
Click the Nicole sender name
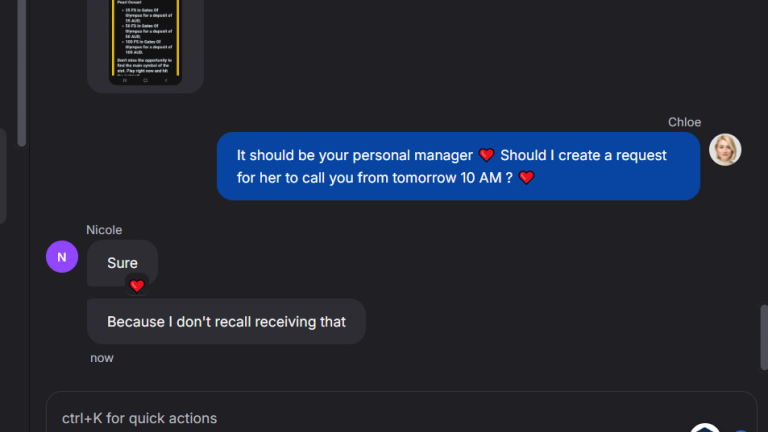click(x=104, y=230)
